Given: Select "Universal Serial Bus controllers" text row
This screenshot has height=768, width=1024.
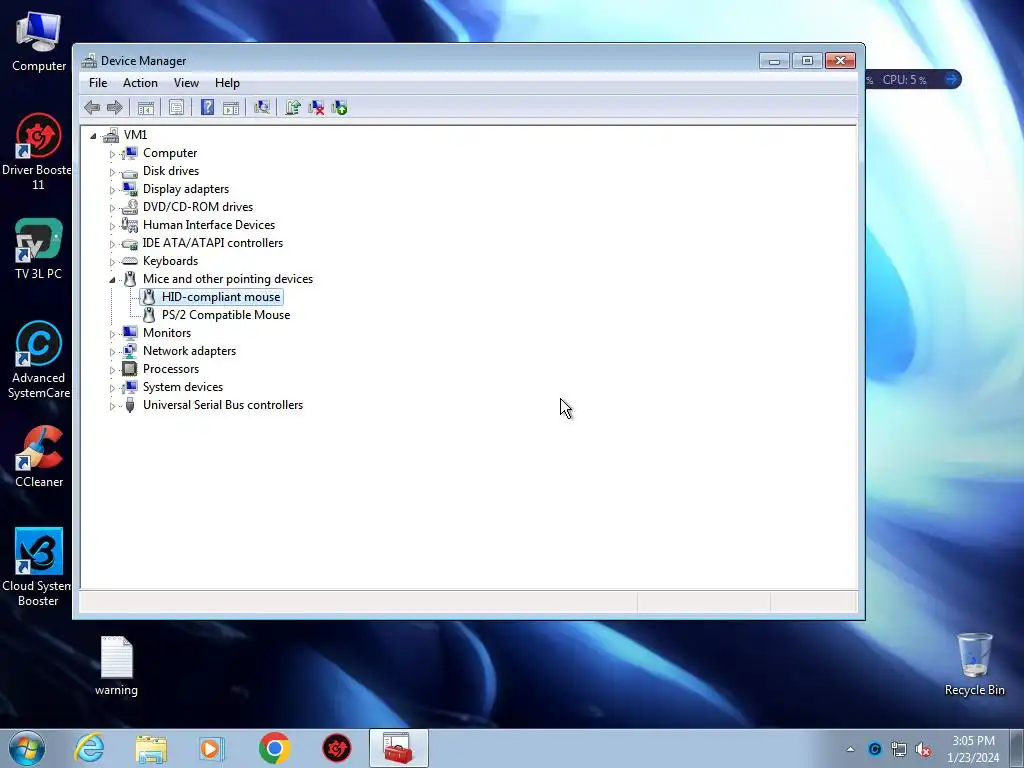Looking at the screenshot, I should click(223, 405).
